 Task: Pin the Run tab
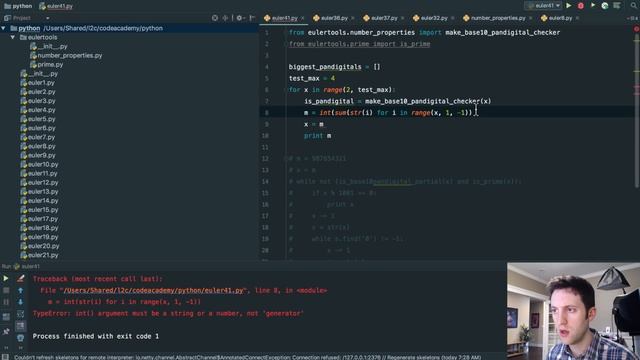6,332
